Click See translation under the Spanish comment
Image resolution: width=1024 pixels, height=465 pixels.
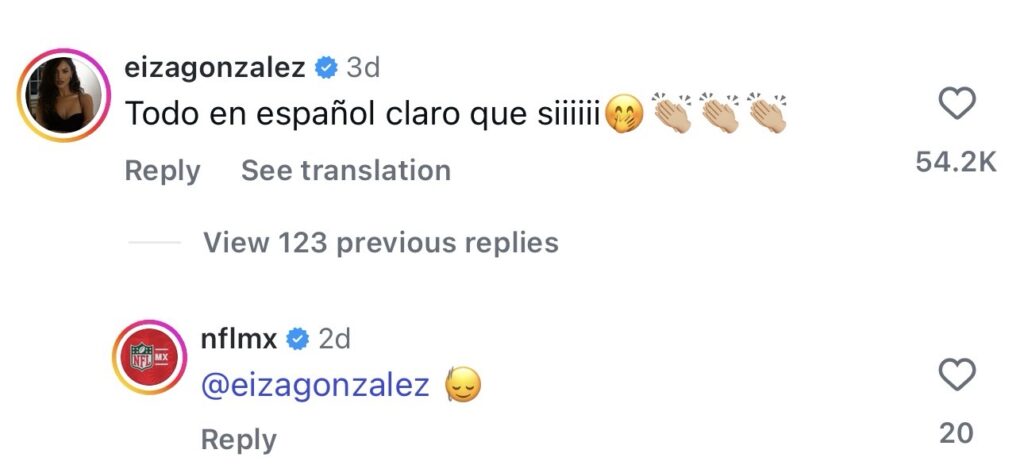pyautogui.click(x=345, y=171)
